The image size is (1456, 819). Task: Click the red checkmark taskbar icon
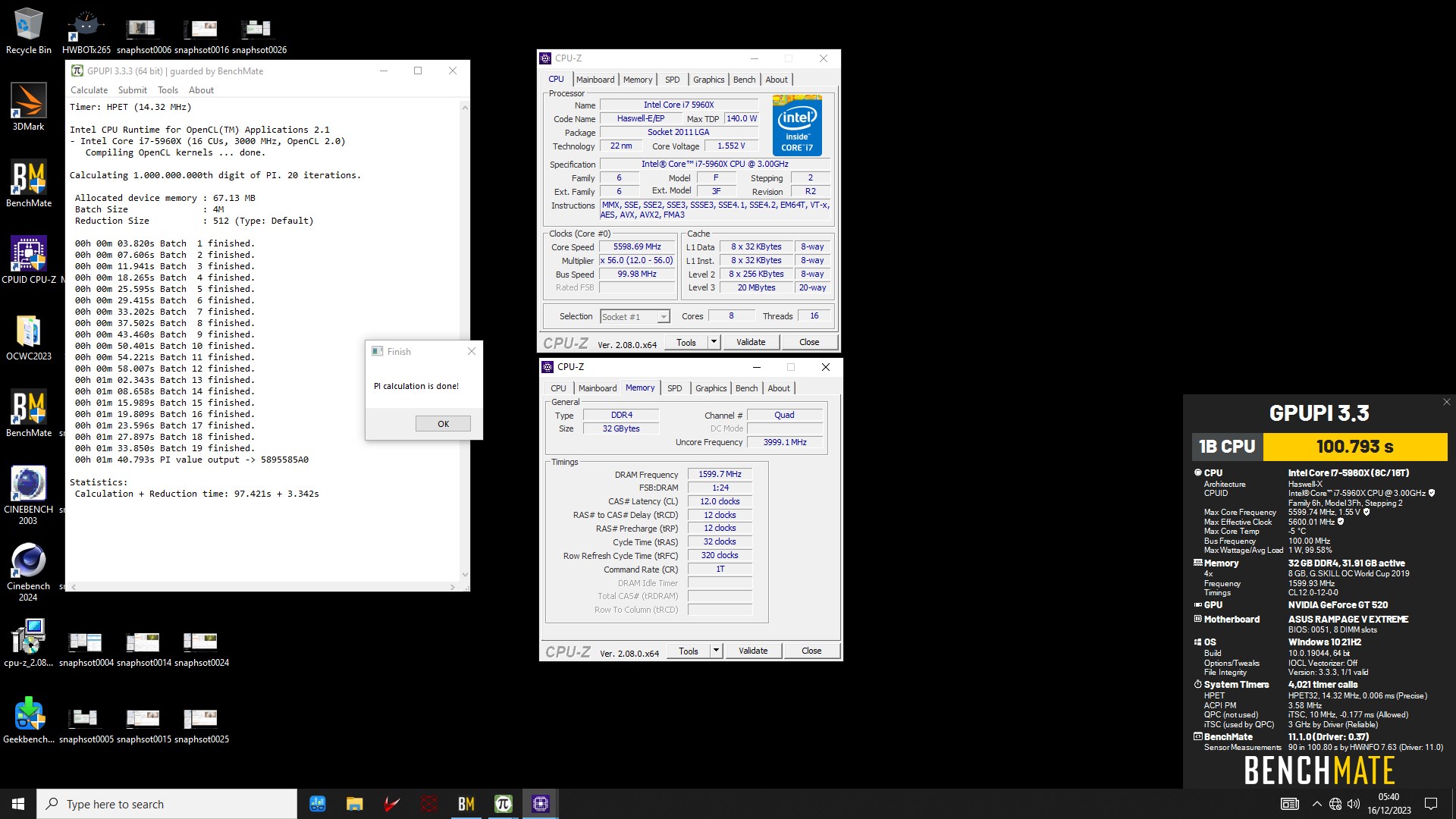[x=391, y=804]
